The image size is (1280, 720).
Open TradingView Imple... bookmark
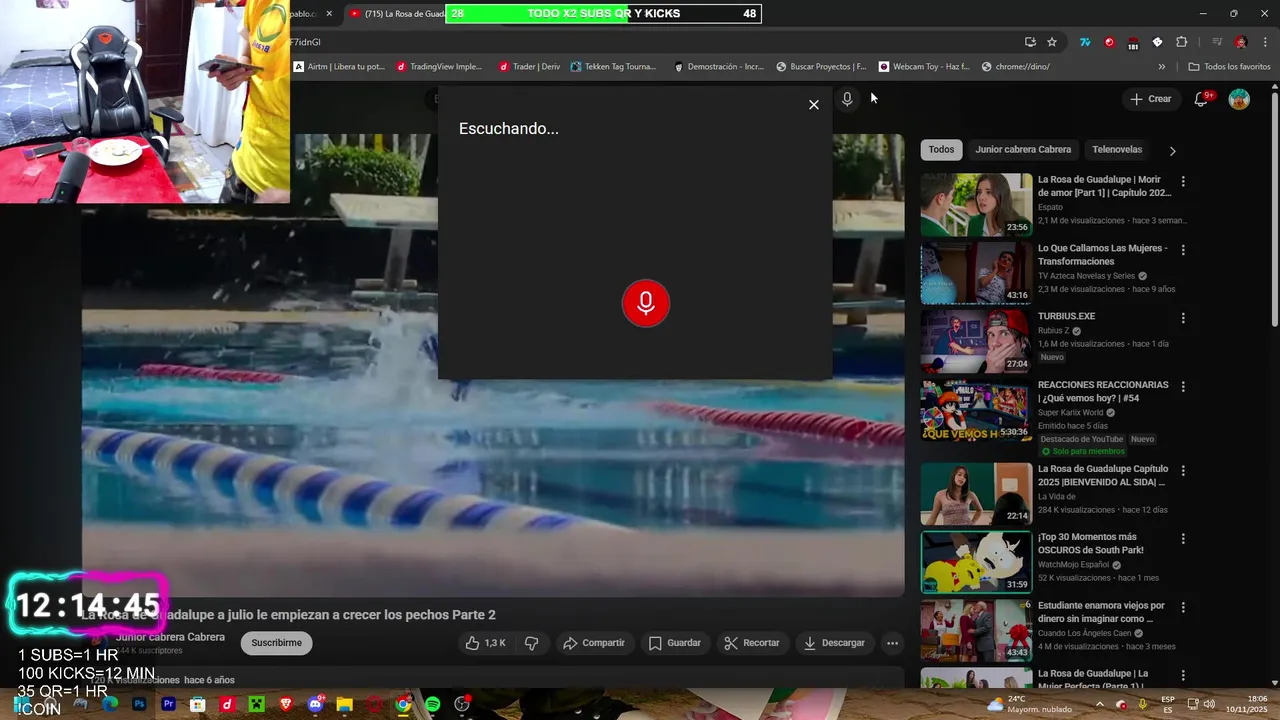click(x=439, y=67)
